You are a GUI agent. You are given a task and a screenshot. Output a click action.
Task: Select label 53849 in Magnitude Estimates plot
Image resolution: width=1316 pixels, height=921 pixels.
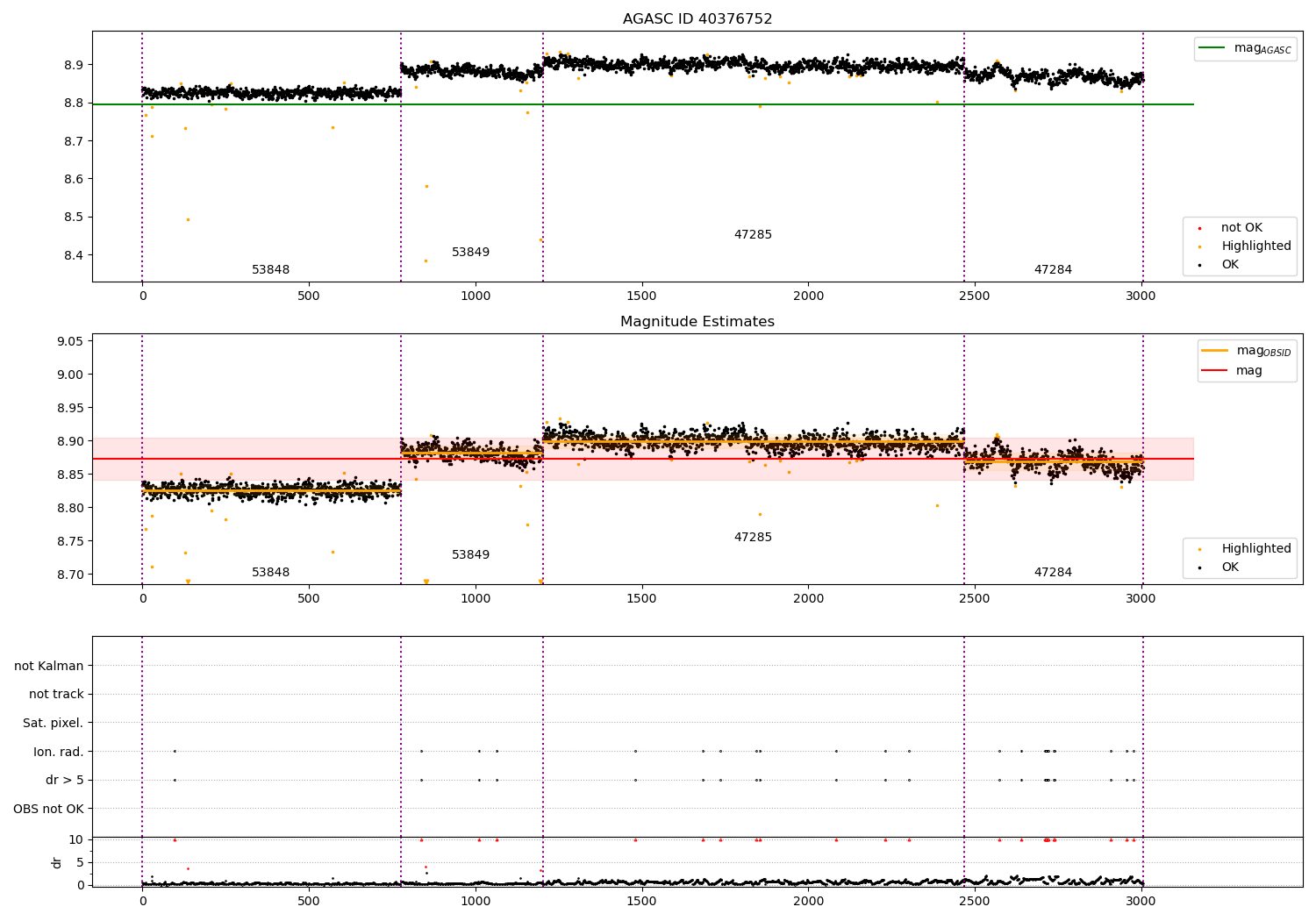pos(470,555)
